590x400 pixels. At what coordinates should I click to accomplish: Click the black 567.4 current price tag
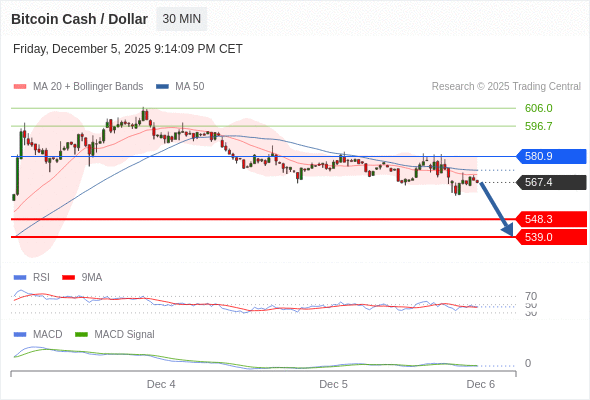pos(551,183)
